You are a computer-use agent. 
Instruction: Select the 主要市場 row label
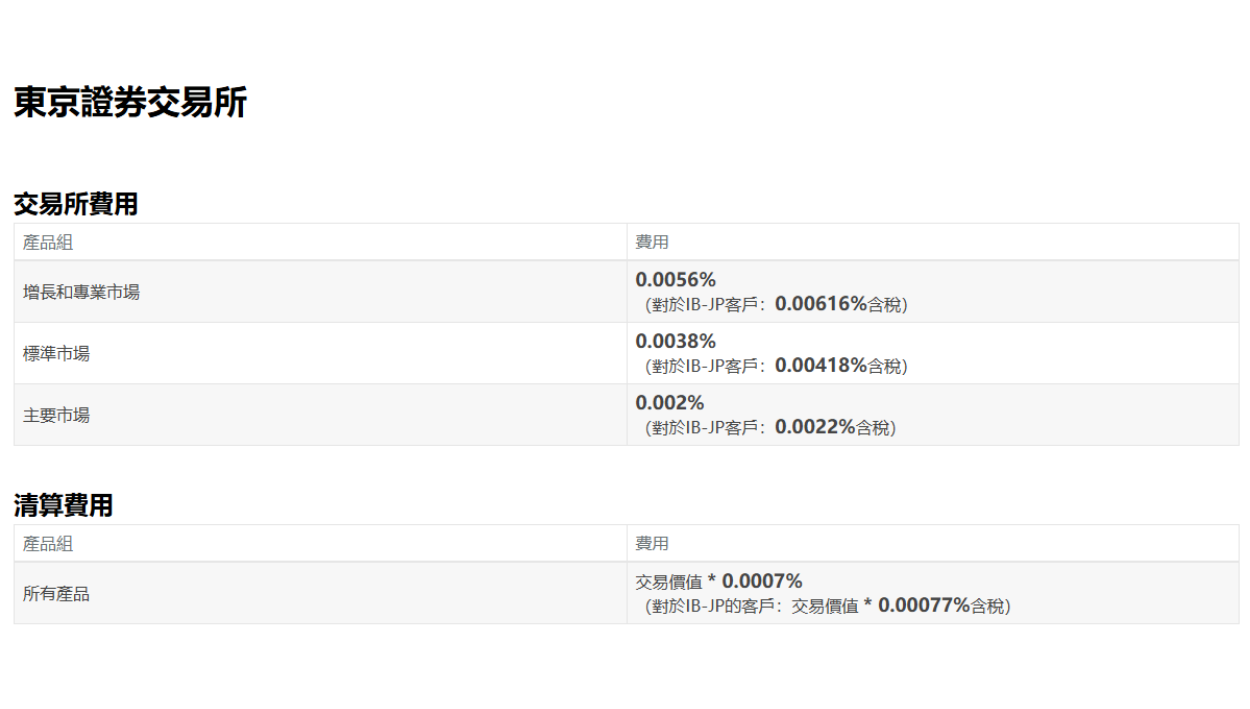[x=56, y=415]
